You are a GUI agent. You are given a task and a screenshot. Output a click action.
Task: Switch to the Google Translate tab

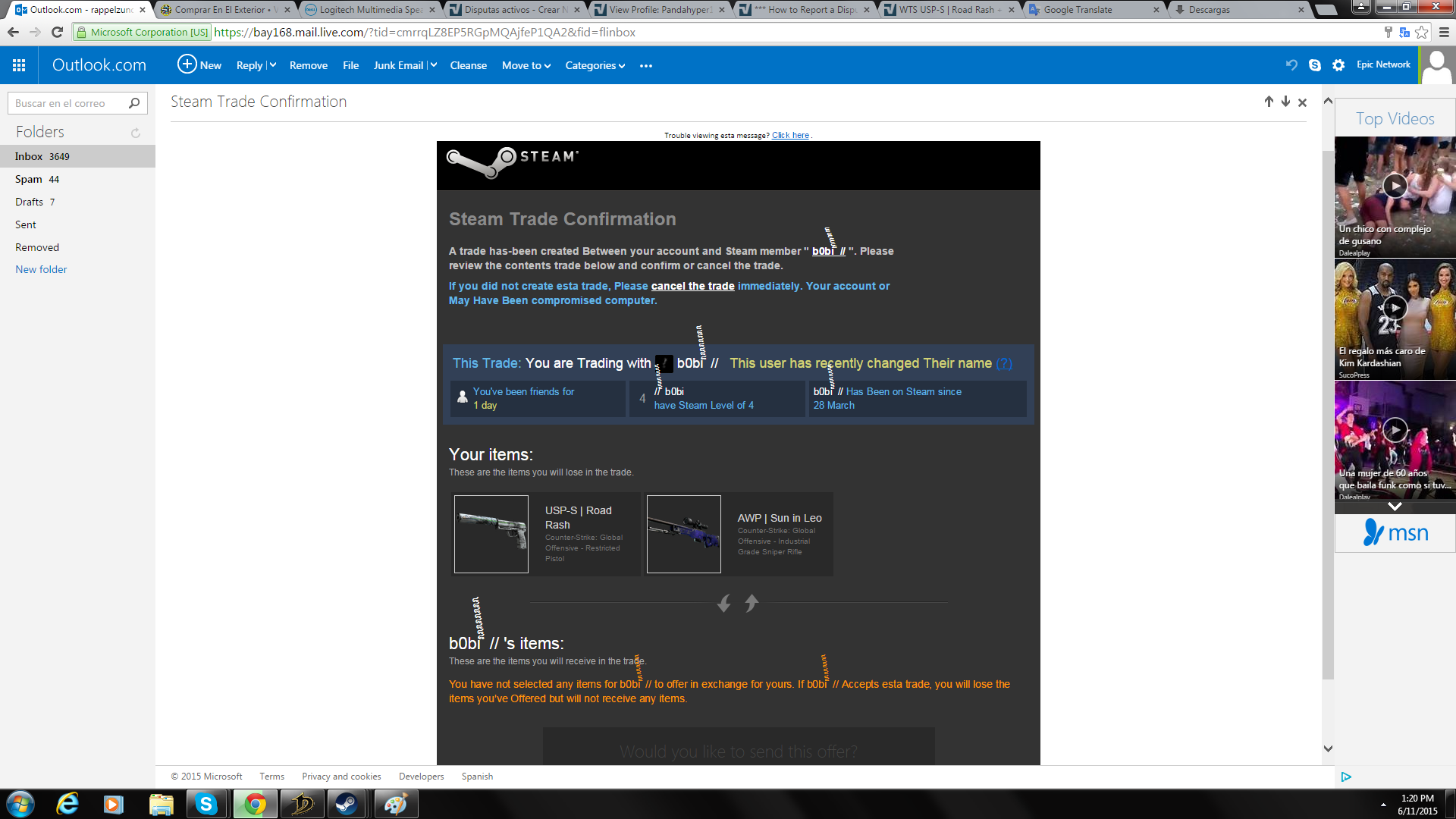point(1095,10)
